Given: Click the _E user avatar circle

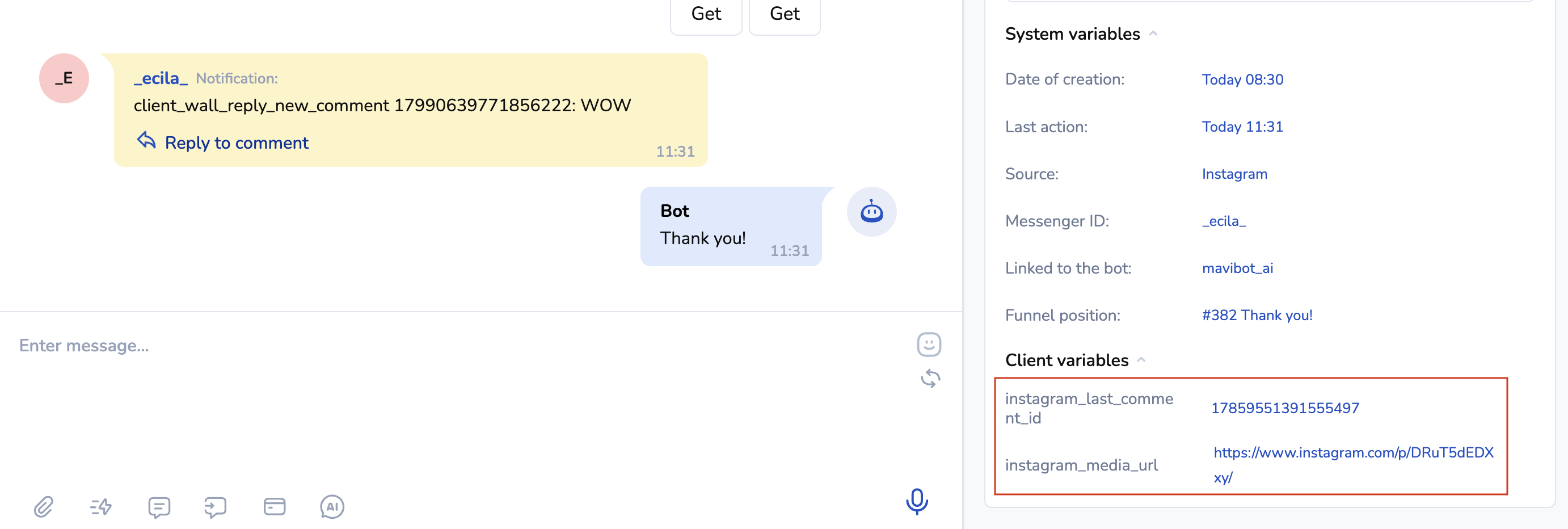Looking at the screenshot, I should click(64, 78).
